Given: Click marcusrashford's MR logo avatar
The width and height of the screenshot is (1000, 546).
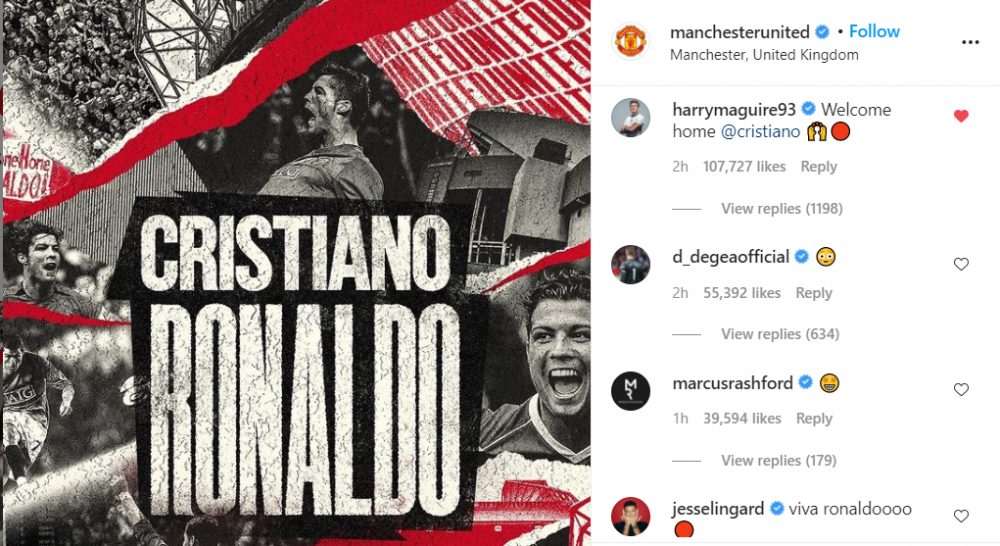Looking at the screenshot, I should click(630, 390).
